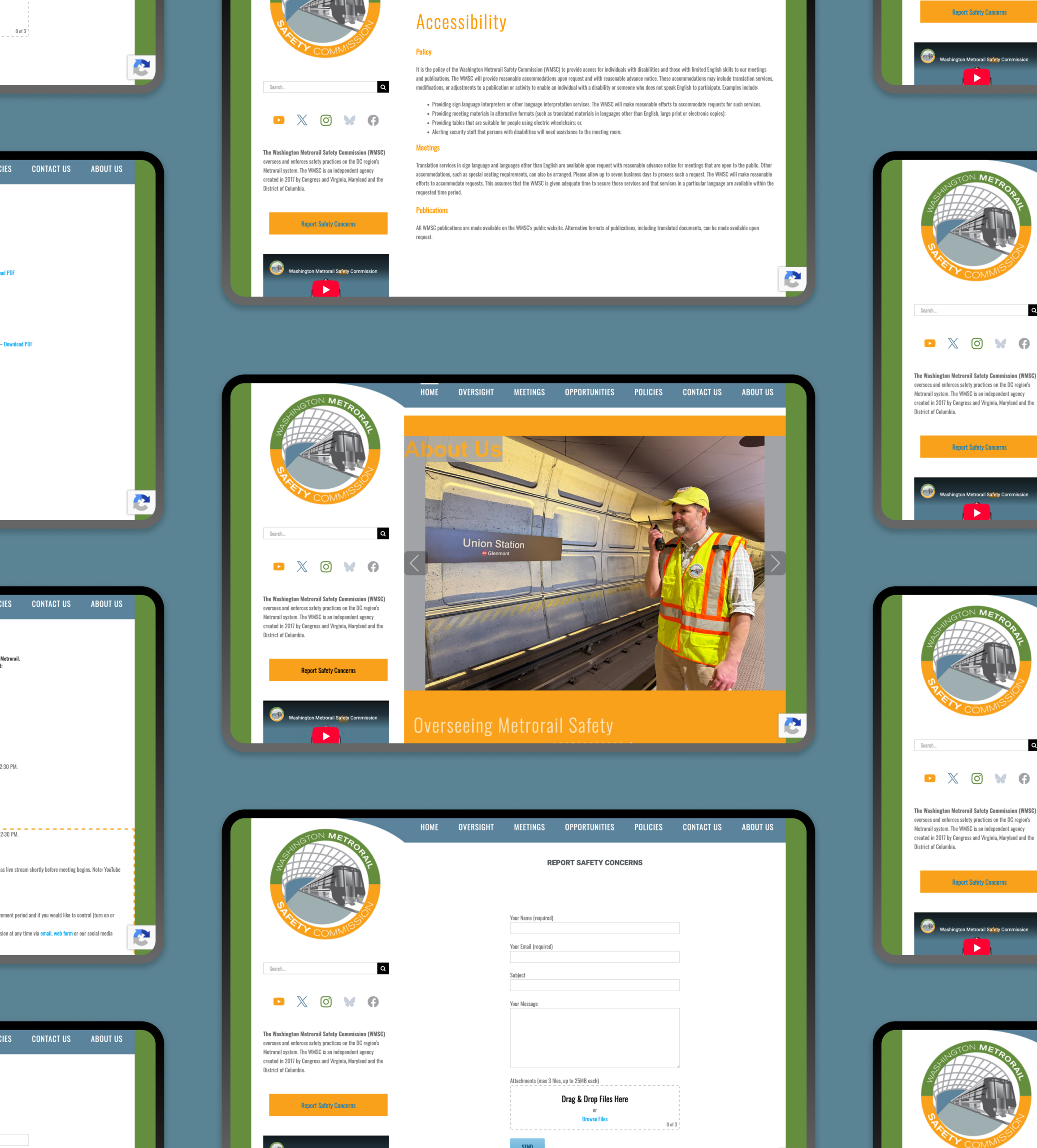Open Facebook icon on the safety concerns form tablet

373,1002
